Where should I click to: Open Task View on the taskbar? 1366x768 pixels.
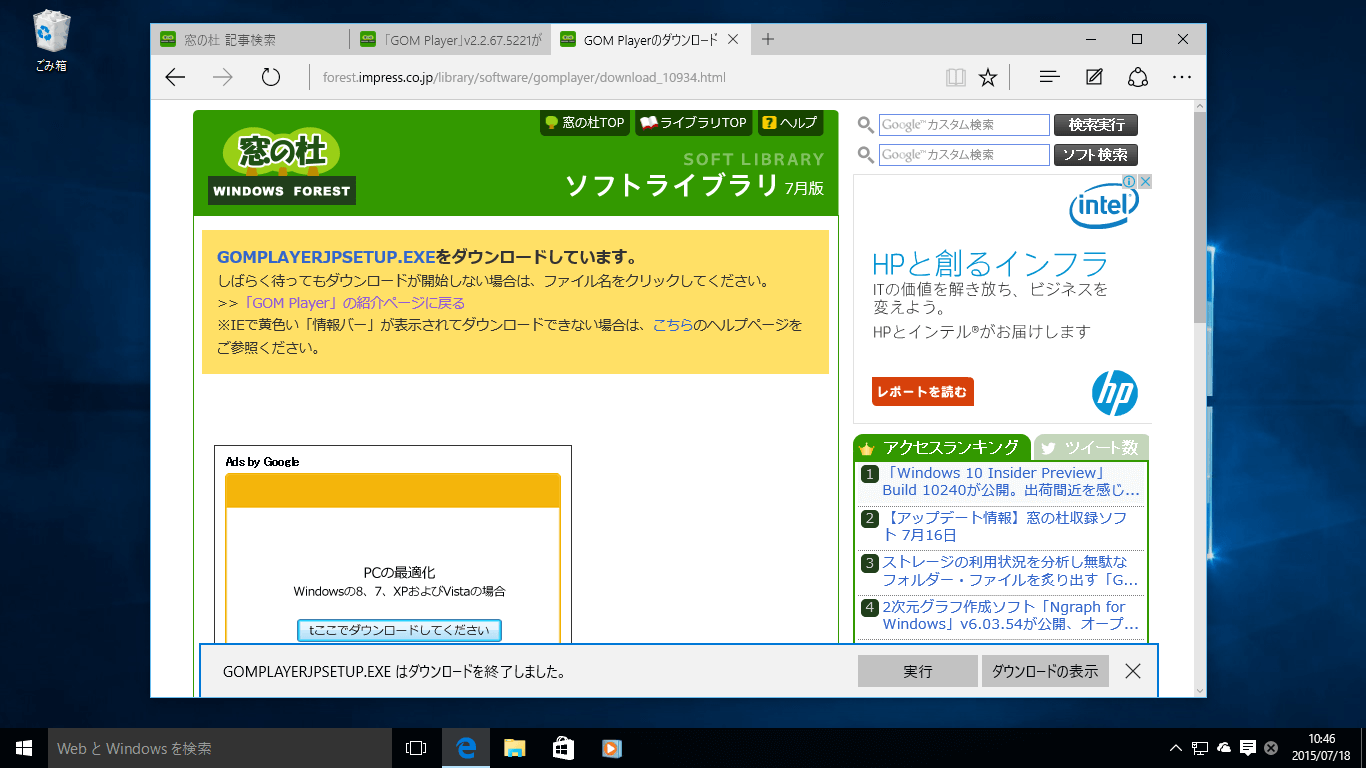click(416, 748)
